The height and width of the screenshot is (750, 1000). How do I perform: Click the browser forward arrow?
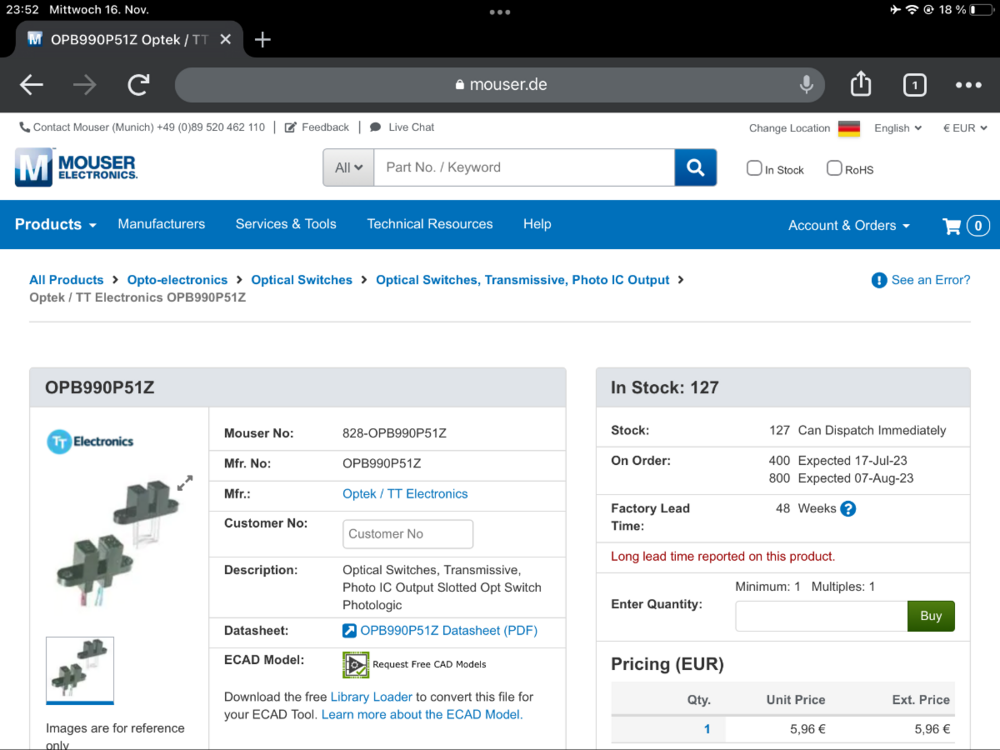(84, 84)
